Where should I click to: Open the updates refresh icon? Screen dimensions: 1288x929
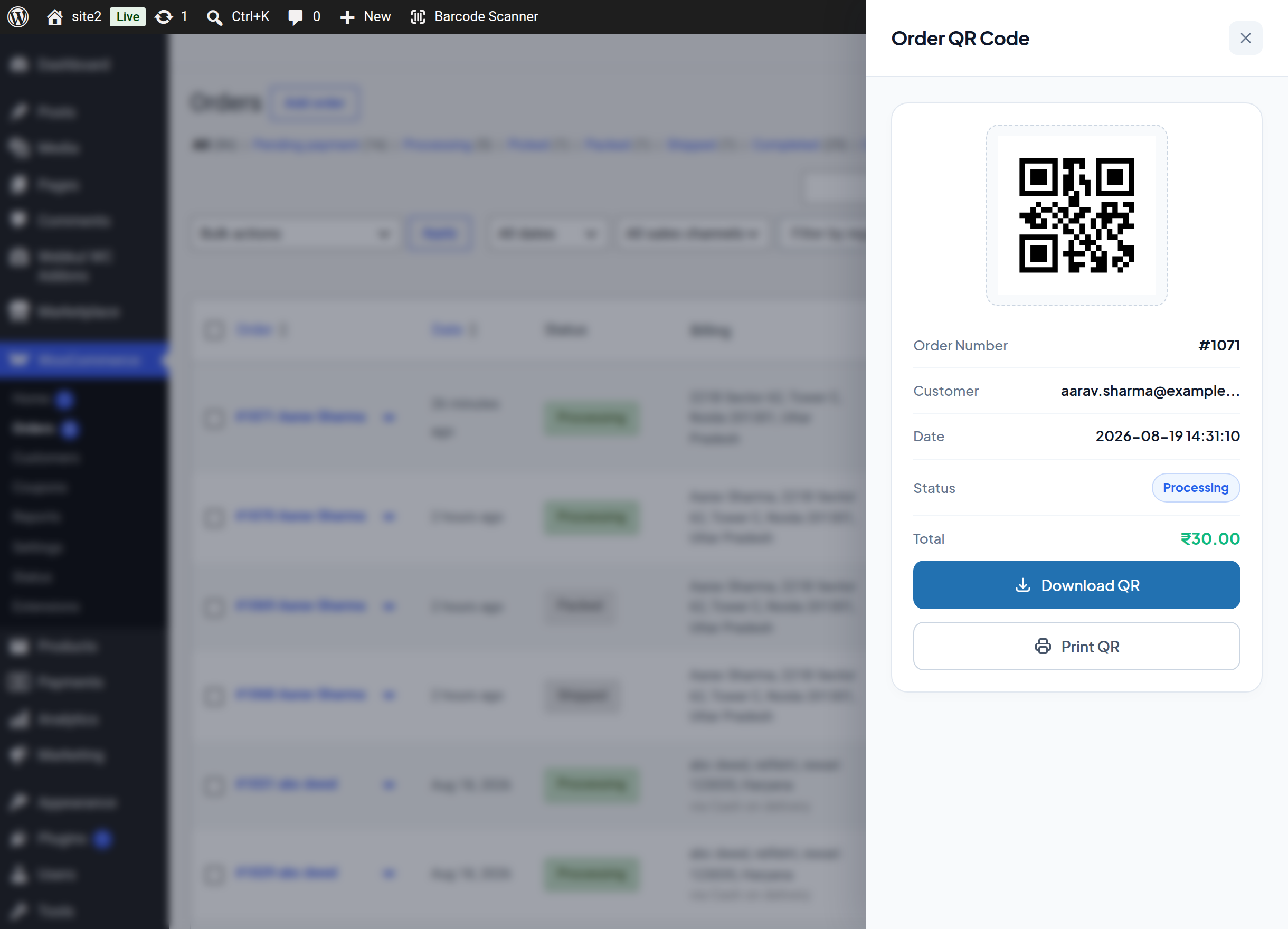(x=164, y=16)
